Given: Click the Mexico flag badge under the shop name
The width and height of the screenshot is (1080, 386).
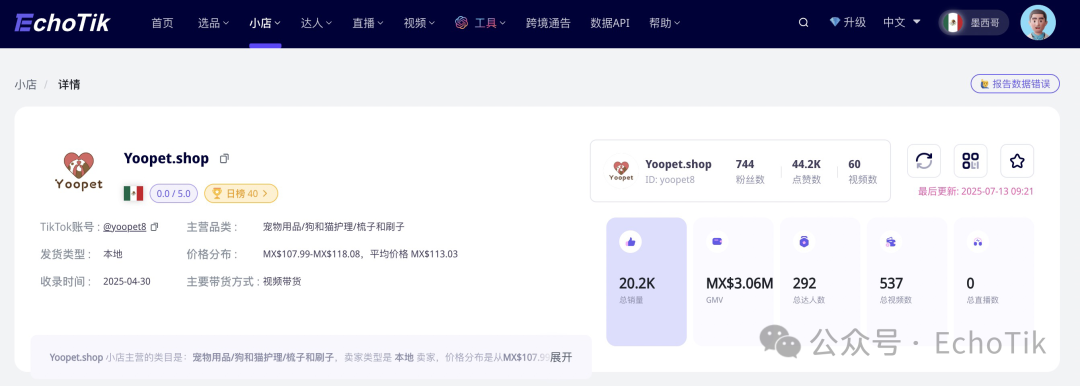Looking at the screenshot, I should (133, 193).
